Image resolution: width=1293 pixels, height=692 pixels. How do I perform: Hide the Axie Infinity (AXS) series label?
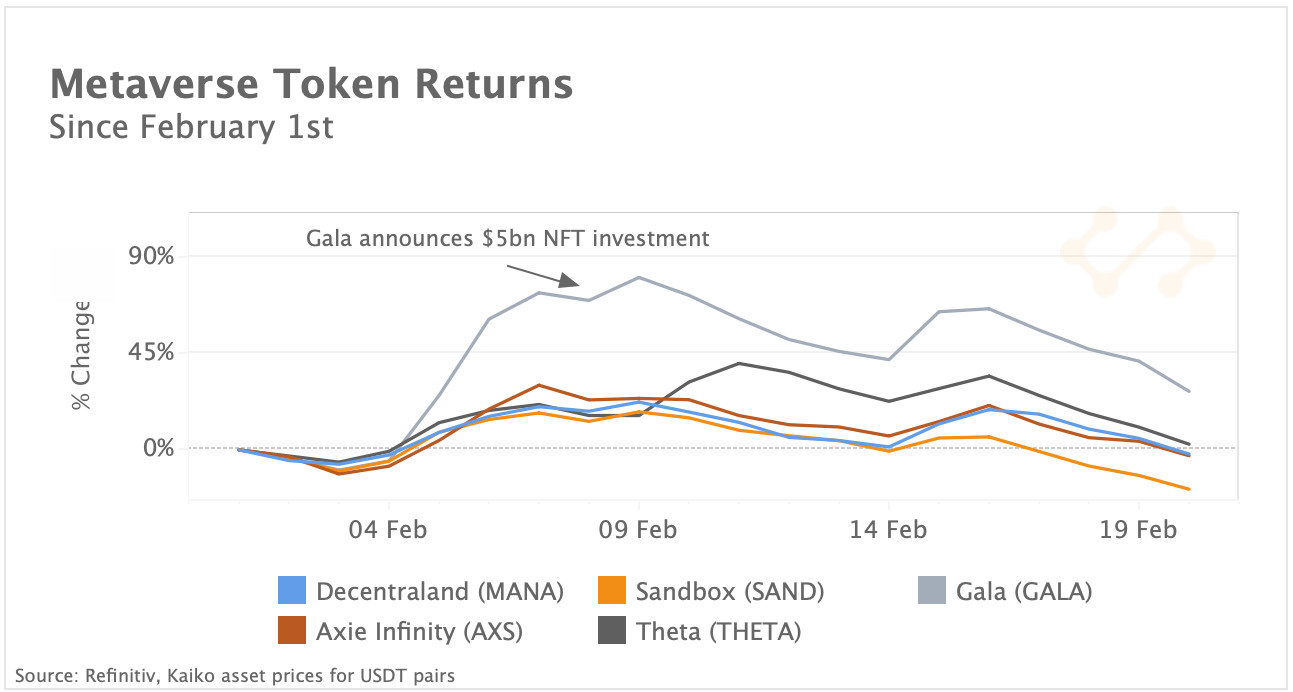click(x=419, y=631)
